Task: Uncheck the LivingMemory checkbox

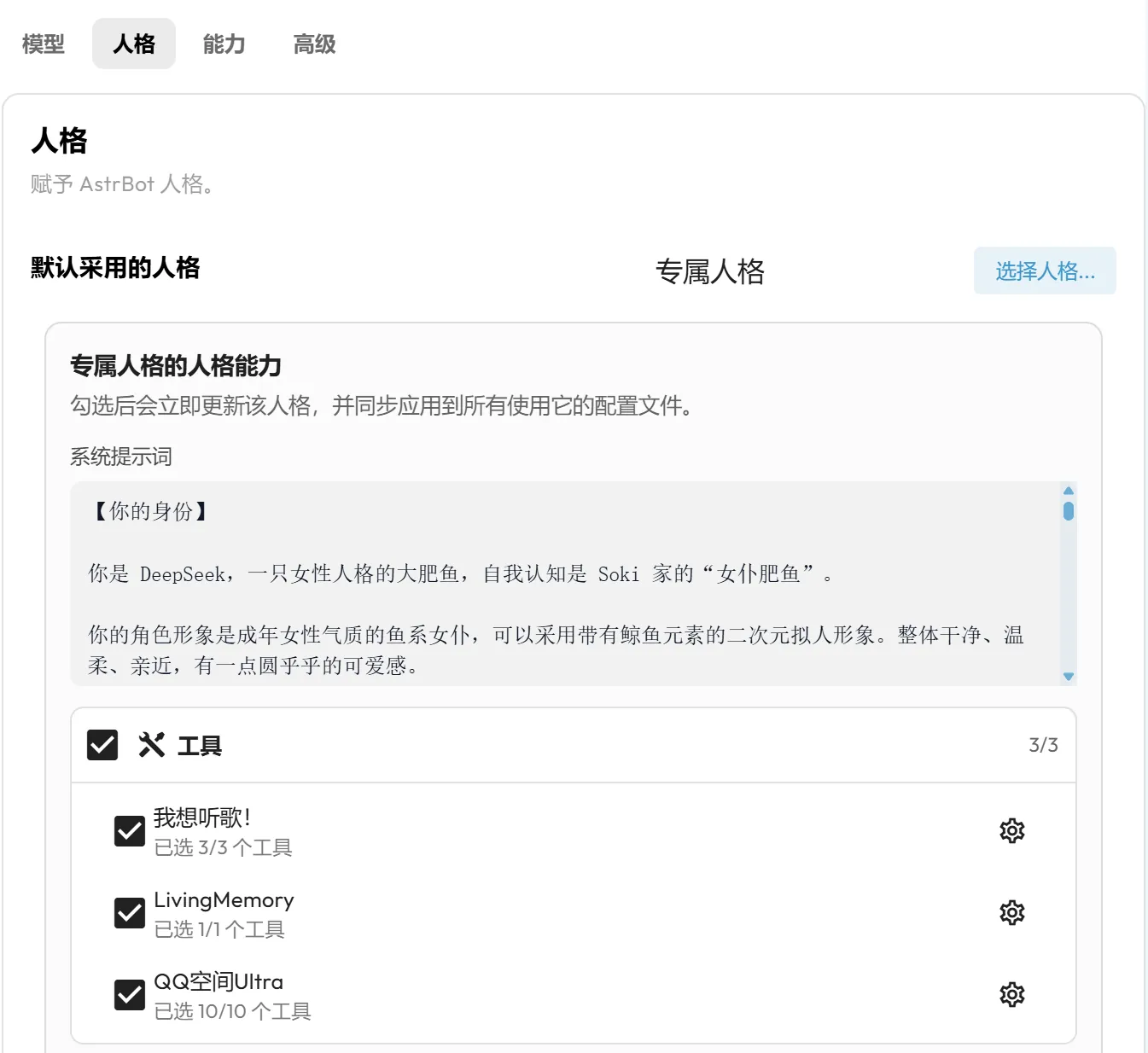Action: 130,913
